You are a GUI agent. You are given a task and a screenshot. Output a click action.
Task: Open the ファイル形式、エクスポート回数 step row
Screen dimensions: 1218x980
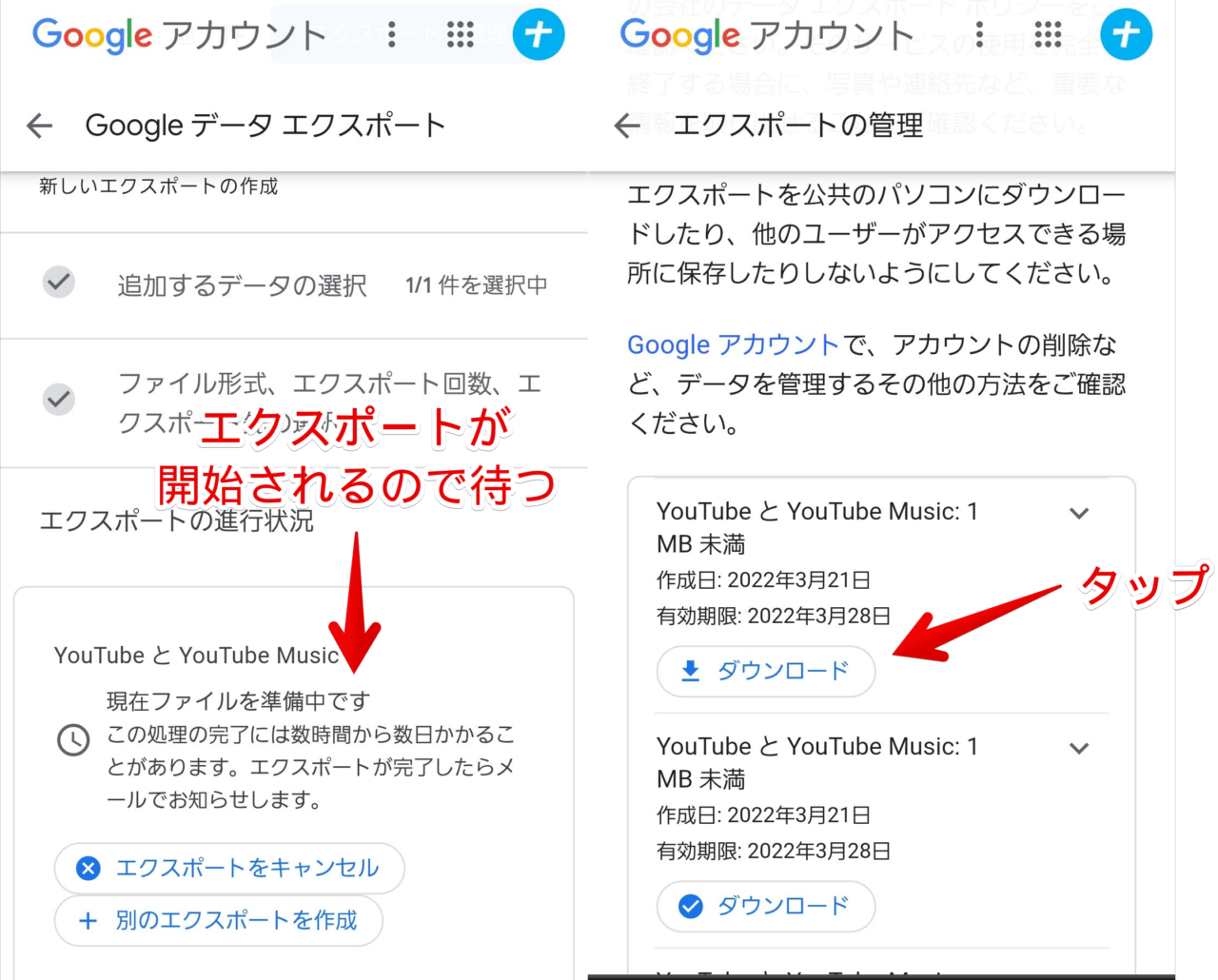(294, 403)
